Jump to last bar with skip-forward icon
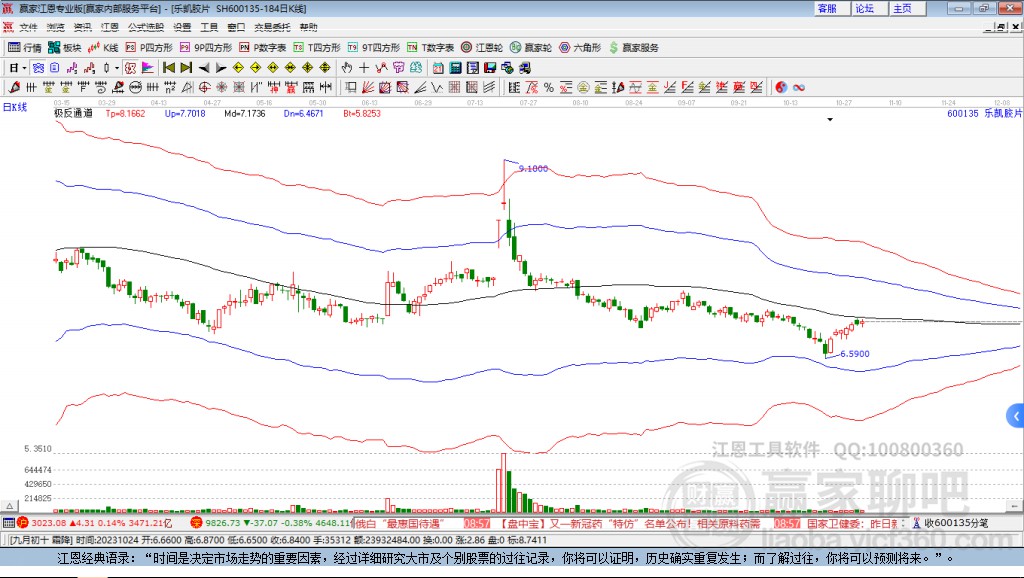 click(x=186, y=68)
